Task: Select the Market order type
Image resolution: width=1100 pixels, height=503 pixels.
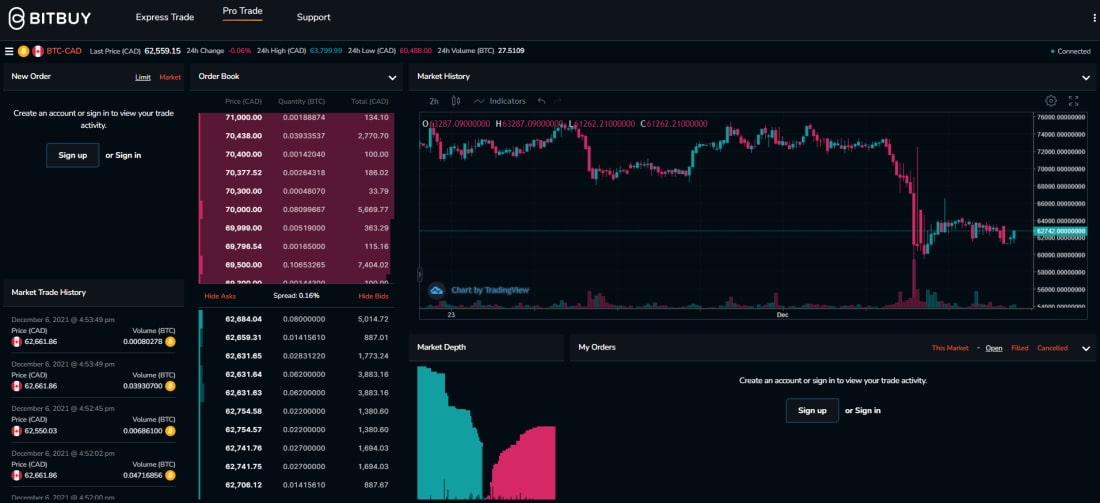Action: [x=170, y=77]
